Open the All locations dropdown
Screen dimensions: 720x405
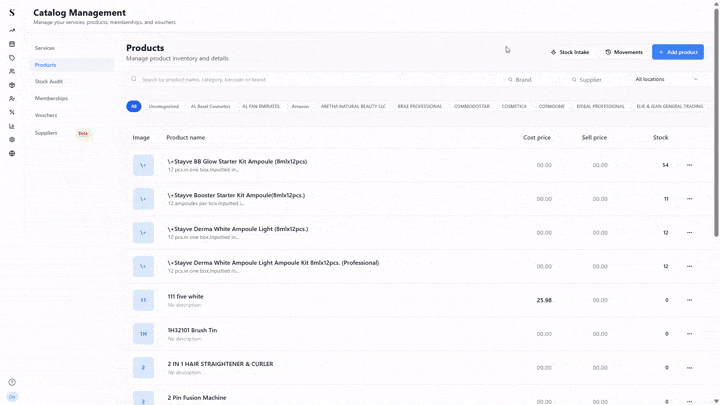pos(667,79)
